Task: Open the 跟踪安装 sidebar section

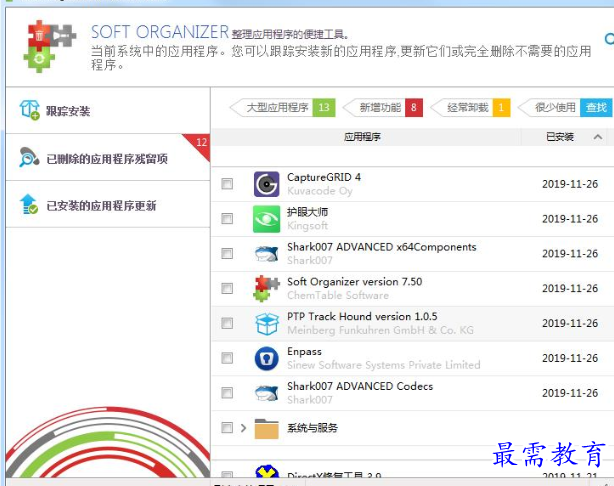Action: 108,110
